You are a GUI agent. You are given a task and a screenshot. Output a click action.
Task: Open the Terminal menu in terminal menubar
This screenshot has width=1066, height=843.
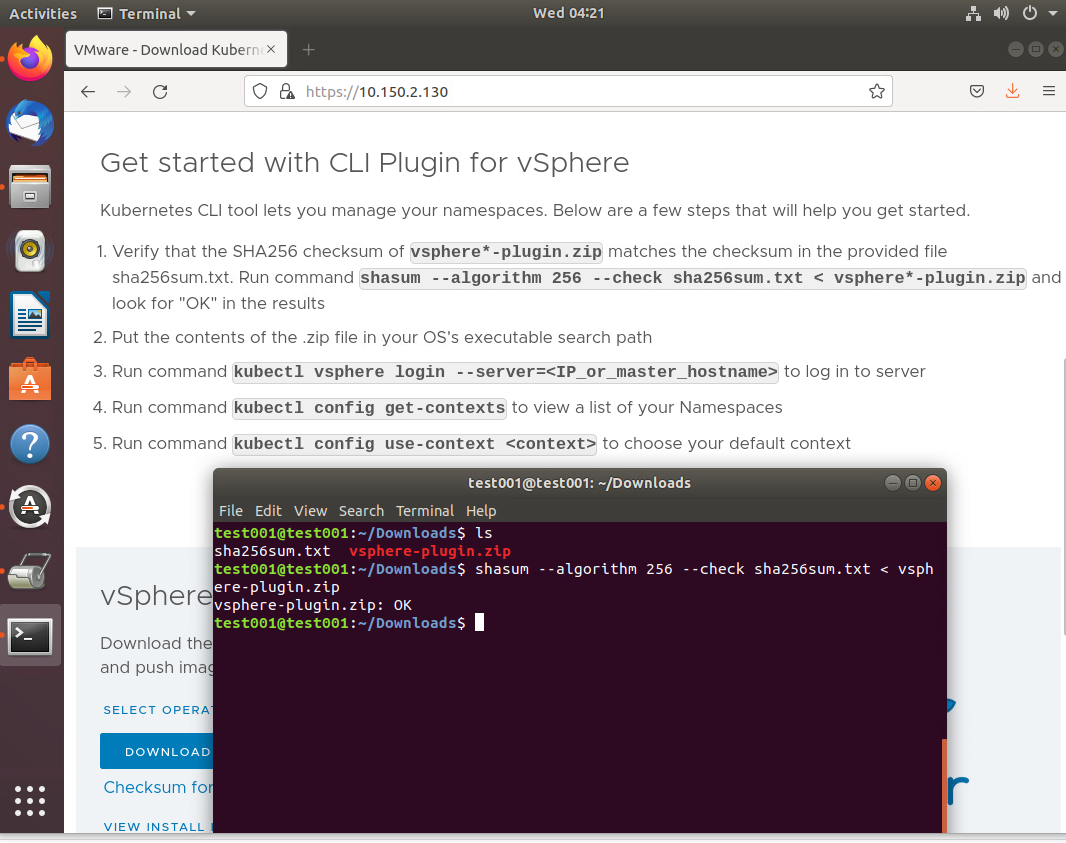[x=425, y=511]
